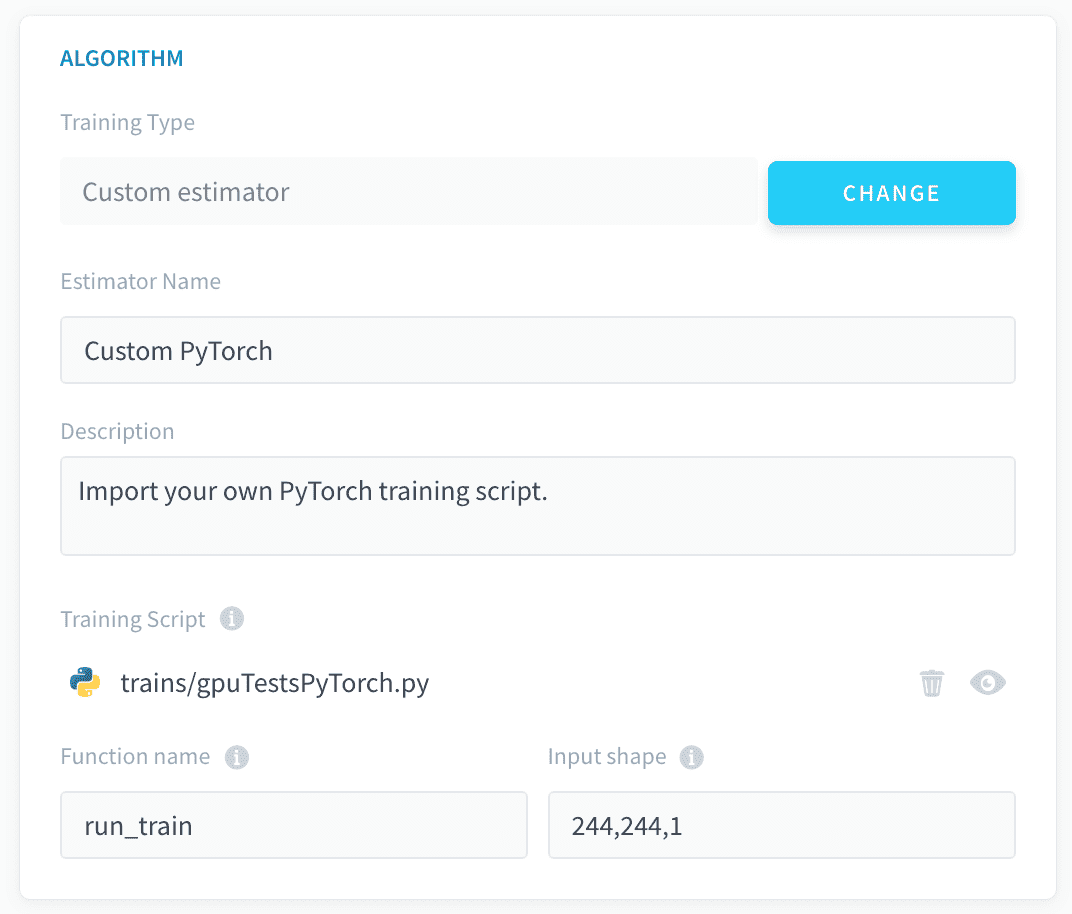Image resolution: width=1072 pixels, height=914 pixels.
Task: Click the ALGORITHM section heading
Action: (x=122, y=59)
